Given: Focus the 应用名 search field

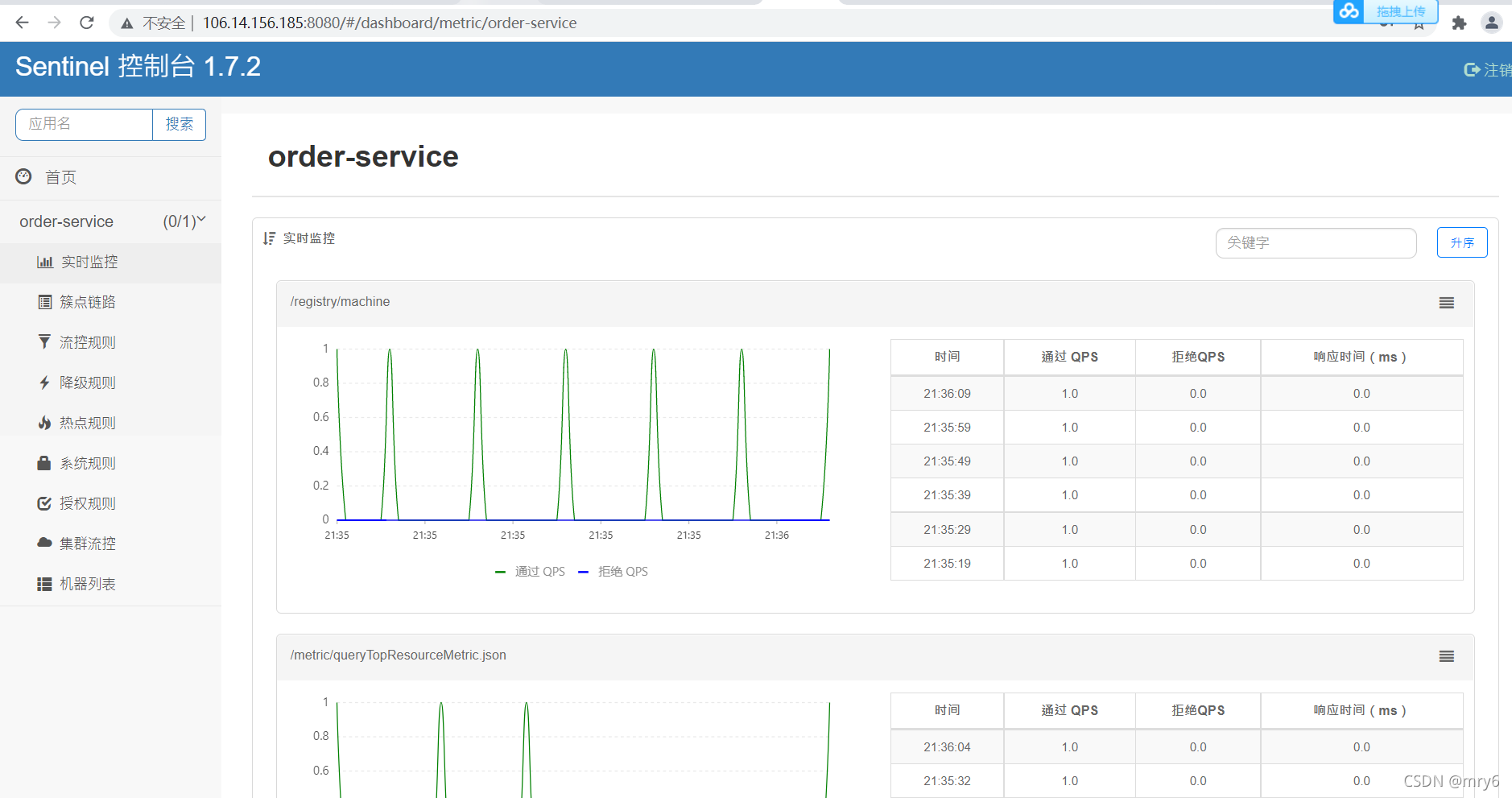Looking at the screenshot, I should pos(84,124).
